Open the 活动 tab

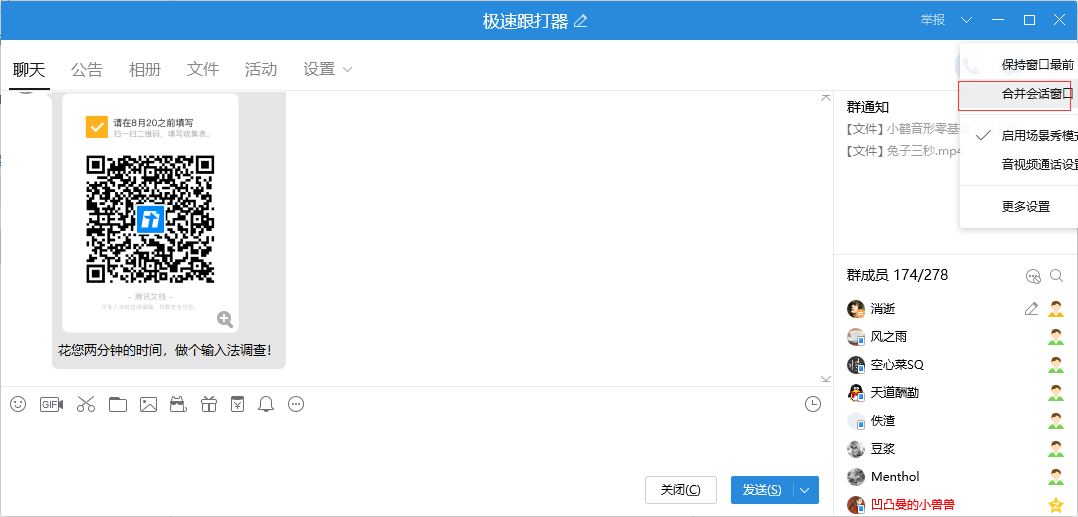click(261, 69)
